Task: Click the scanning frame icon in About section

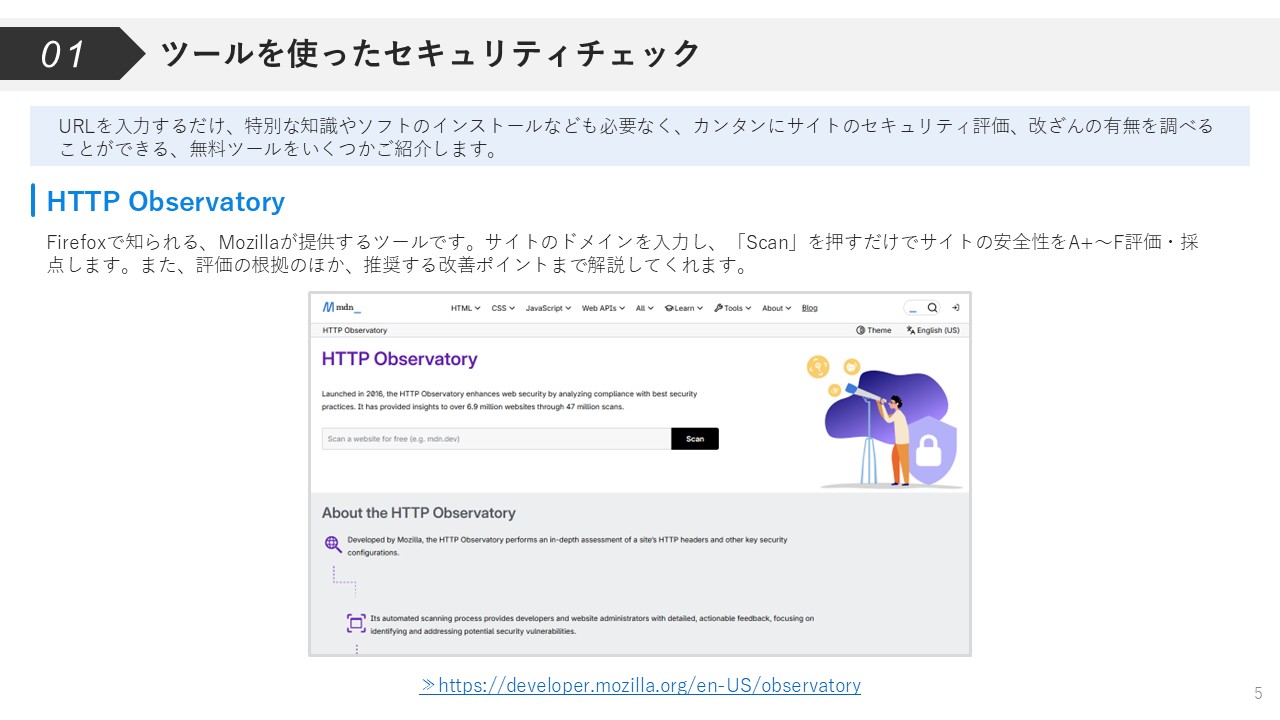Action: tap(356, 623)
